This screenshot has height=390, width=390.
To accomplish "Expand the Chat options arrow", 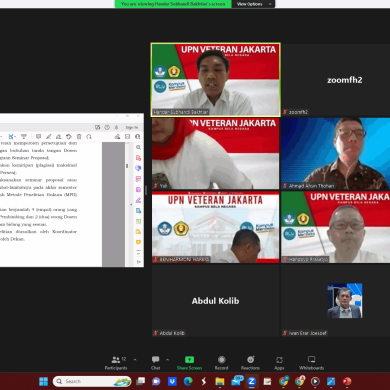I will click(x=167, y=360).
